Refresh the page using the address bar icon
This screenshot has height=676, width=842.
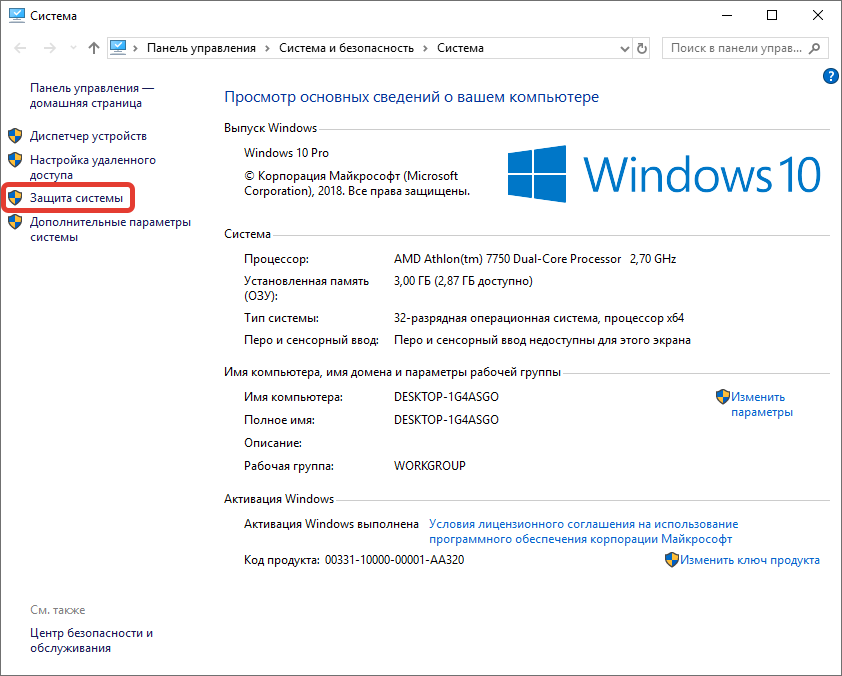pos(641,48)
